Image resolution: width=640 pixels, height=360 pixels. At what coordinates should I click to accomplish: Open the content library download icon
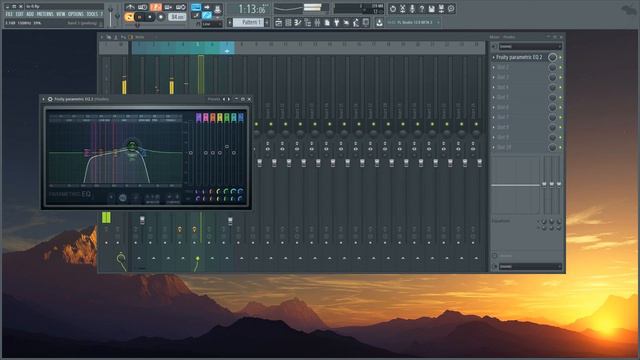pos(379,23)
